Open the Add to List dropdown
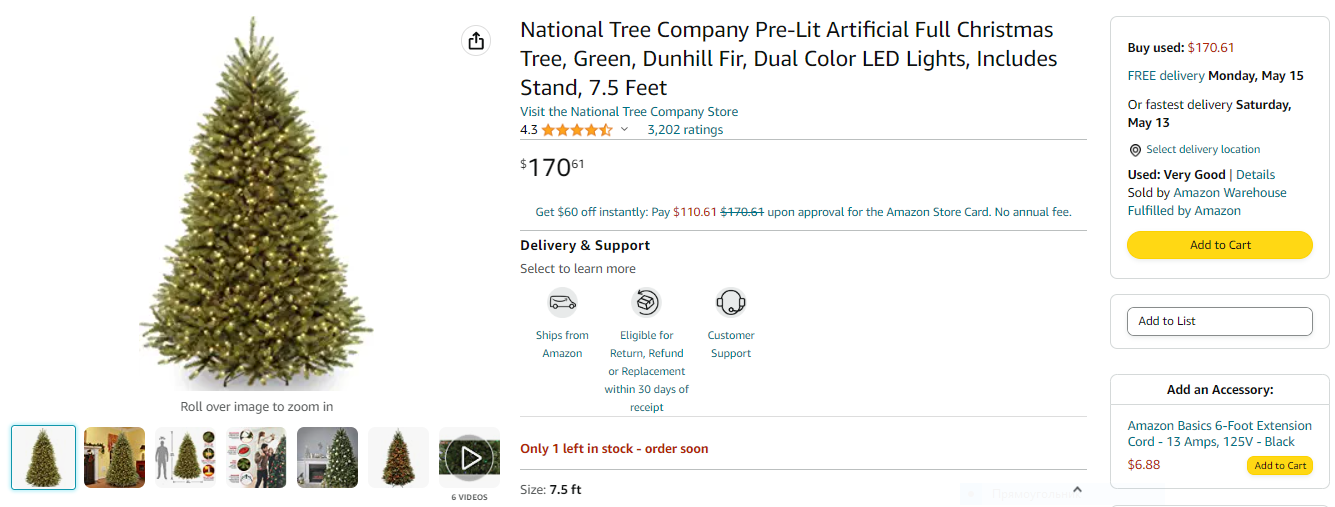Viewport: 1335px width, 507px height. click(x=1218, y=321)
